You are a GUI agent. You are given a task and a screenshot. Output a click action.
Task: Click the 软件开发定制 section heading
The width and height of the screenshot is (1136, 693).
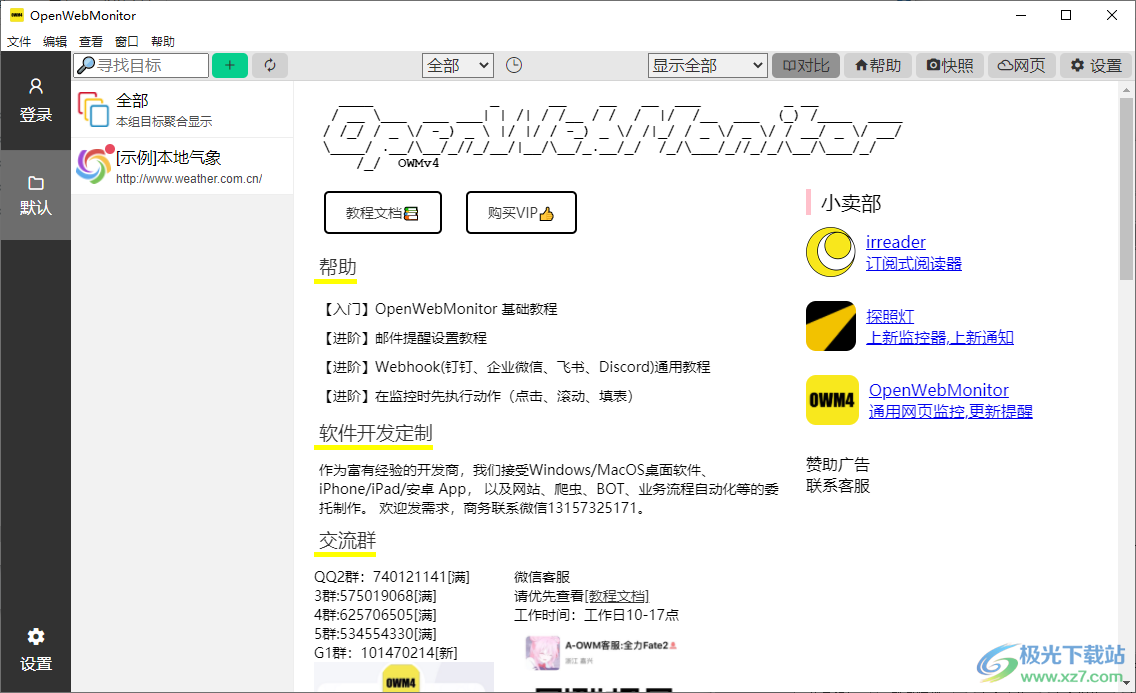click(375, 433)
